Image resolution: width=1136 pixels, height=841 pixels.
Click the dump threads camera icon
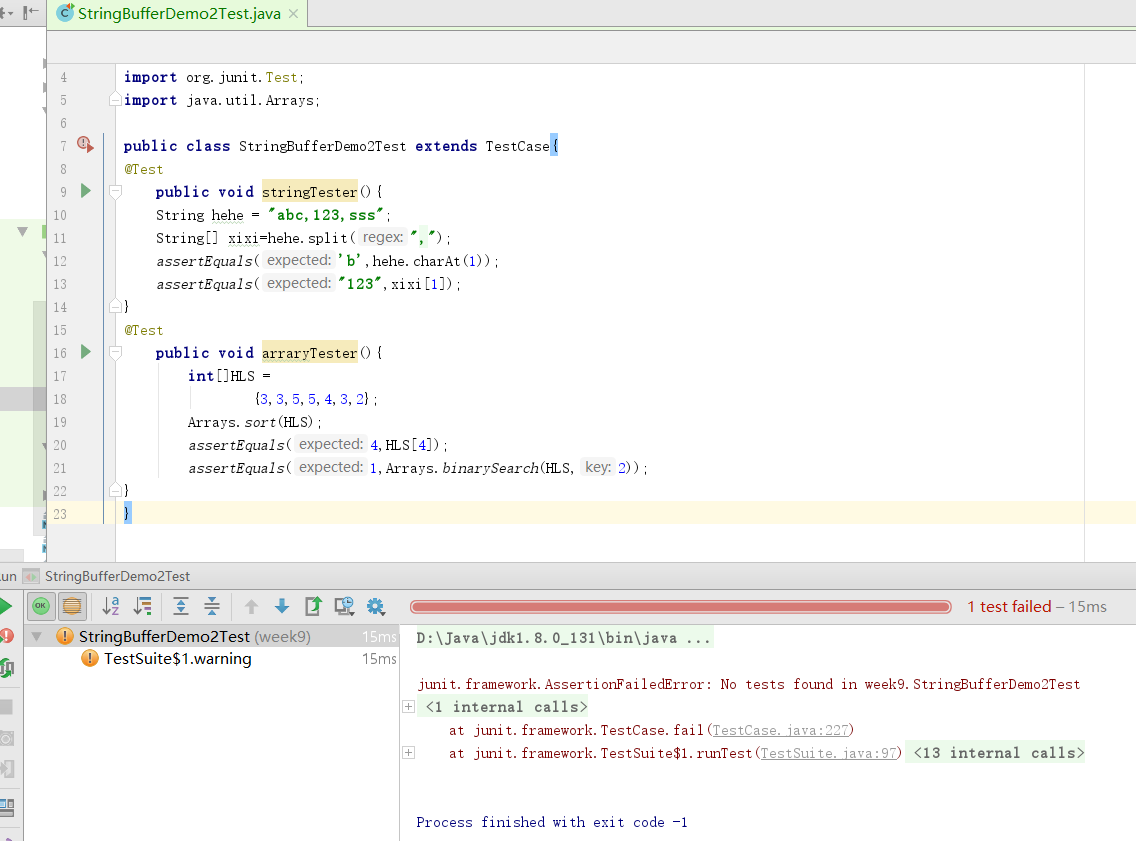coord(7,739)
